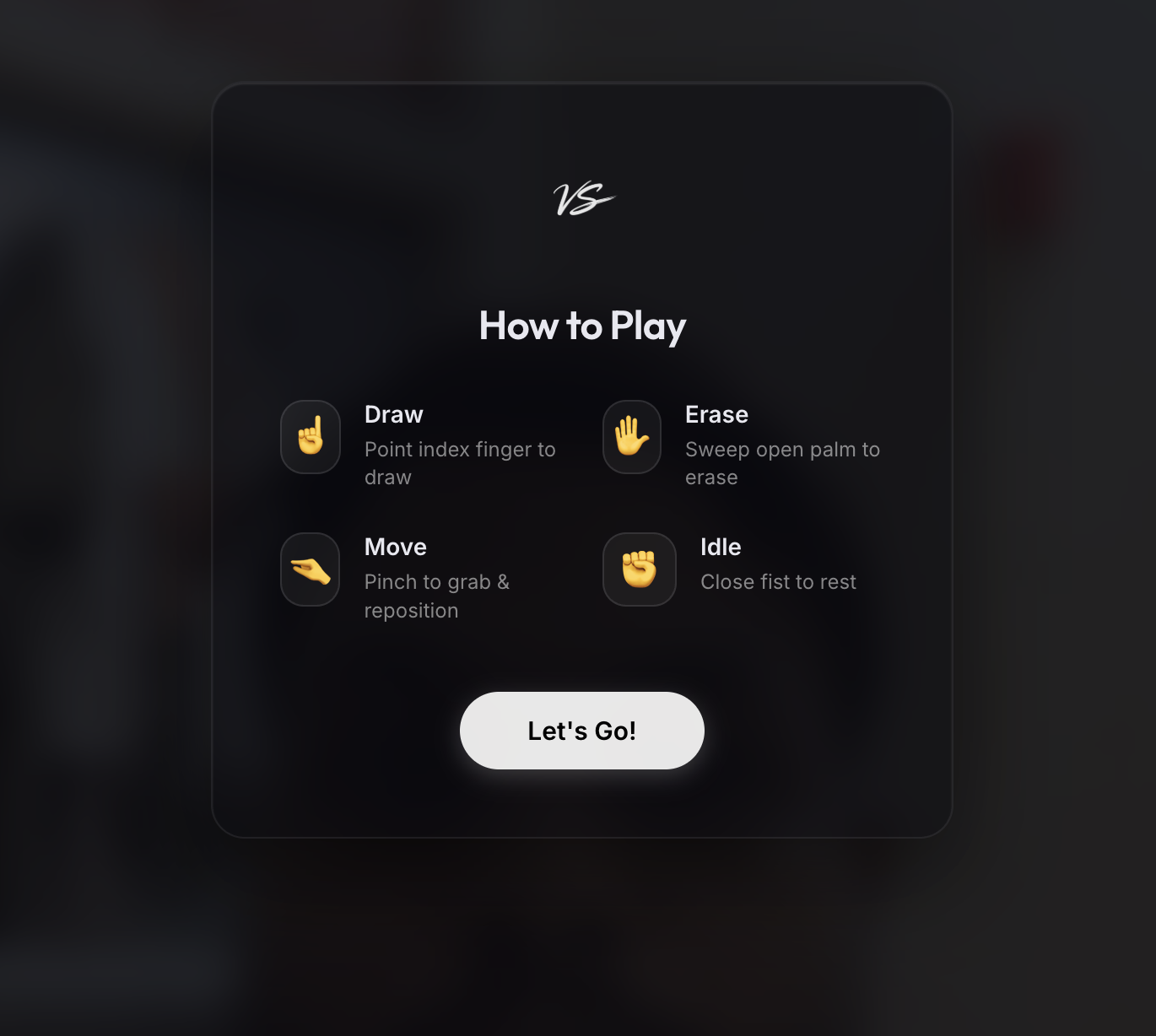Click the pointing index finger Draw icon
Screen dimensions: 1156x1036
click(x=311, y=437)
